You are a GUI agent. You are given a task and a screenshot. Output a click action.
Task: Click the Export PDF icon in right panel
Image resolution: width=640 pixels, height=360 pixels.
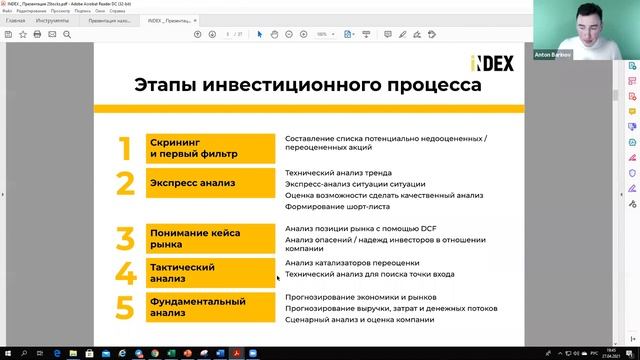coord(632,66)
